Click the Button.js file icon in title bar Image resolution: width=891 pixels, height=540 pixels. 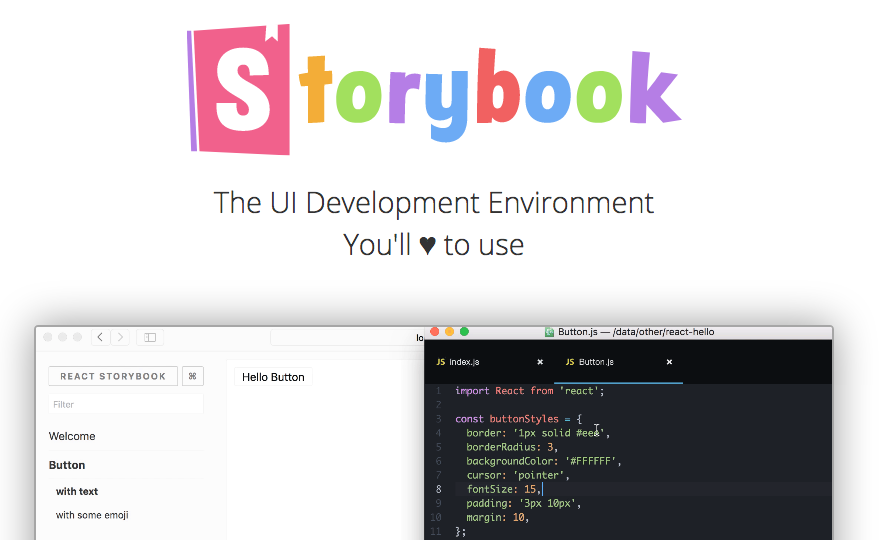coord(549,332)
